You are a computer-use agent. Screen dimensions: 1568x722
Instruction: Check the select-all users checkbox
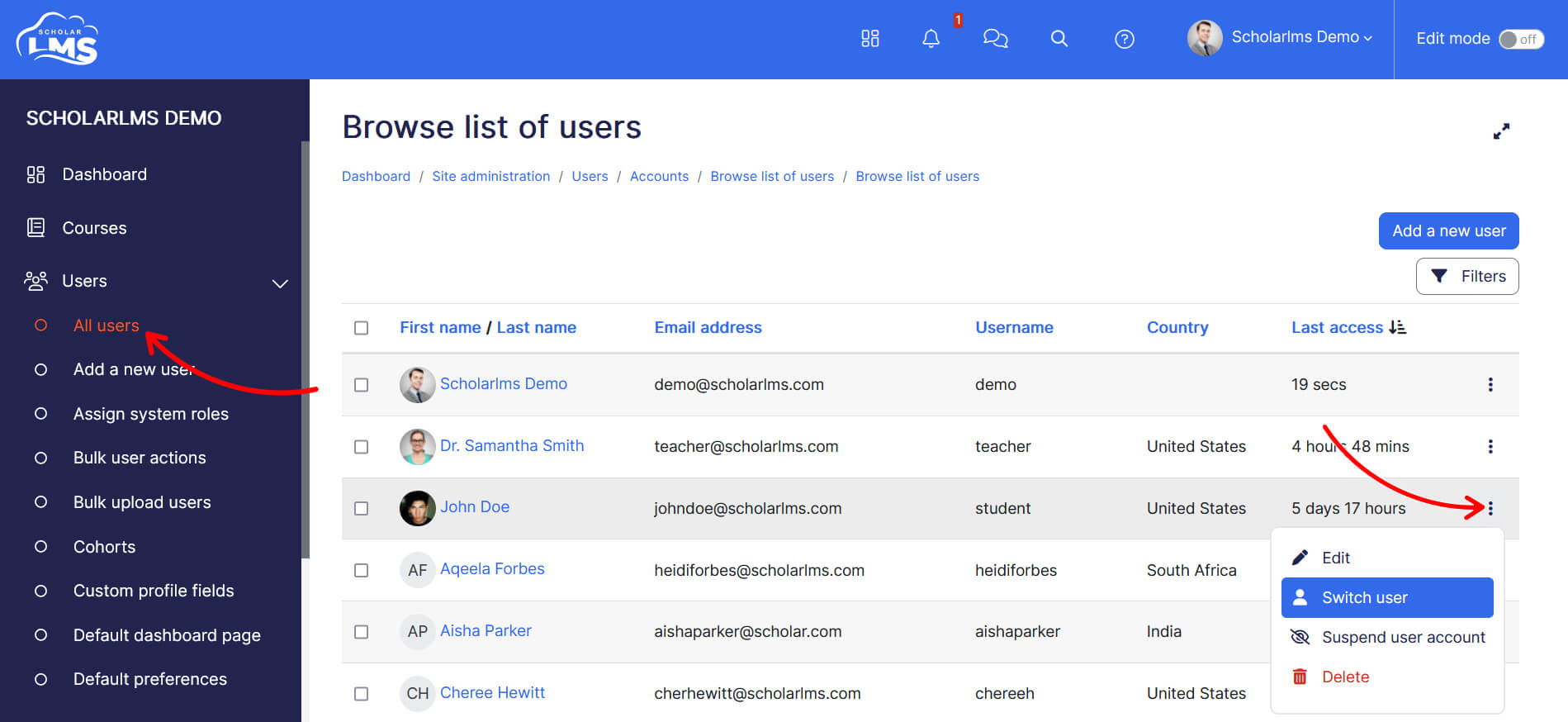362,328
